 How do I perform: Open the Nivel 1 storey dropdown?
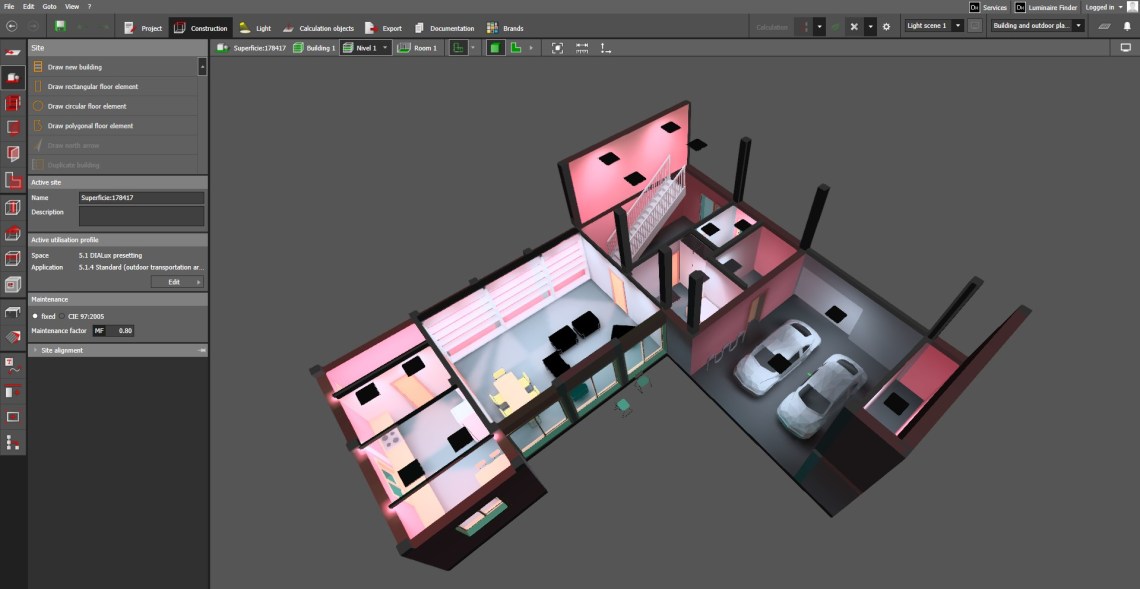[366, 47]
